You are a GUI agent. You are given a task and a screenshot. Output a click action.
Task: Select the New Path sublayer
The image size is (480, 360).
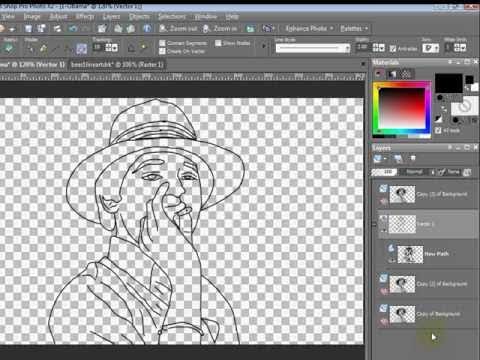[x=433, y=254]
